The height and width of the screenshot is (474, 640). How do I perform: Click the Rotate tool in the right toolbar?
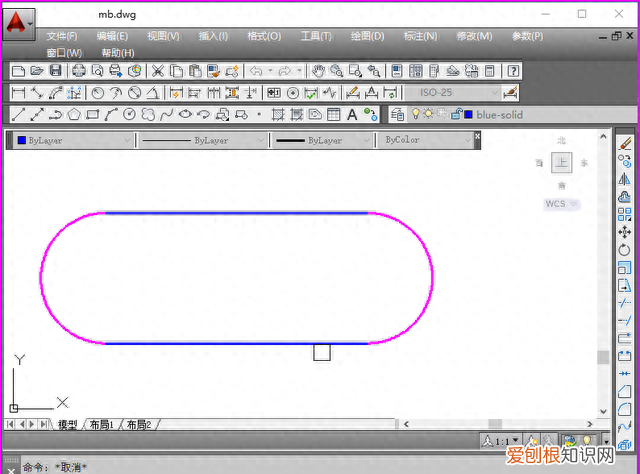[625, 250]
